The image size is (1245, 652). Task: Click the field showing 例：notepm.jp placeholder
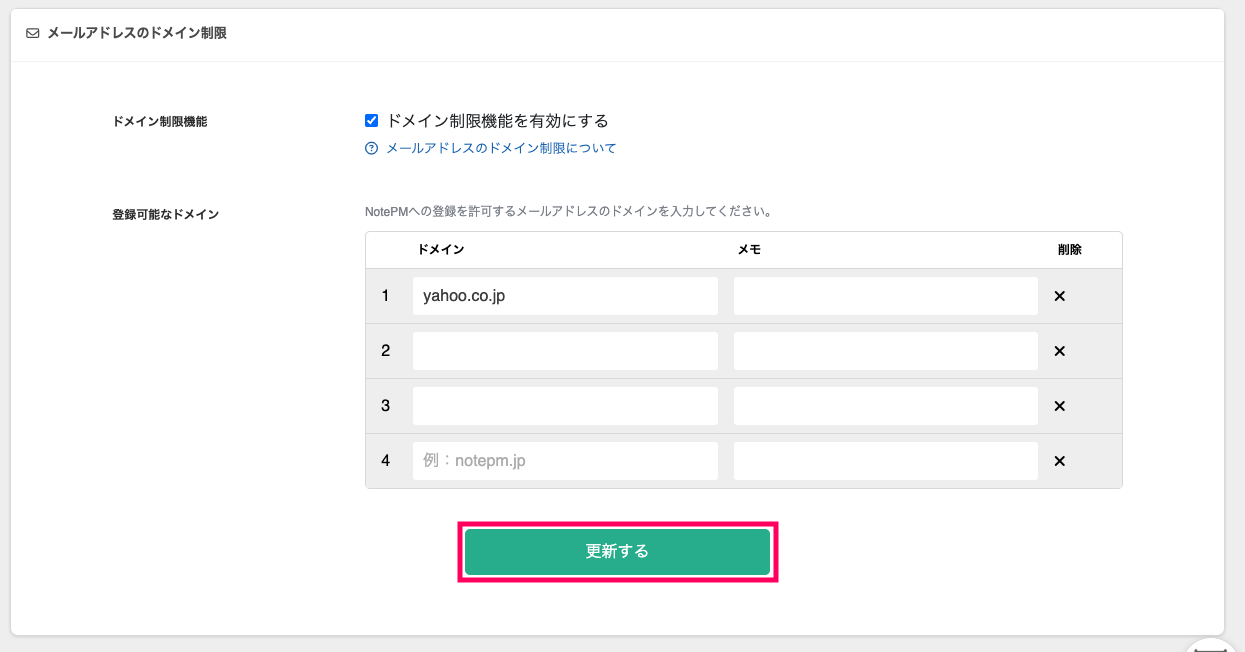coord(565,460)
